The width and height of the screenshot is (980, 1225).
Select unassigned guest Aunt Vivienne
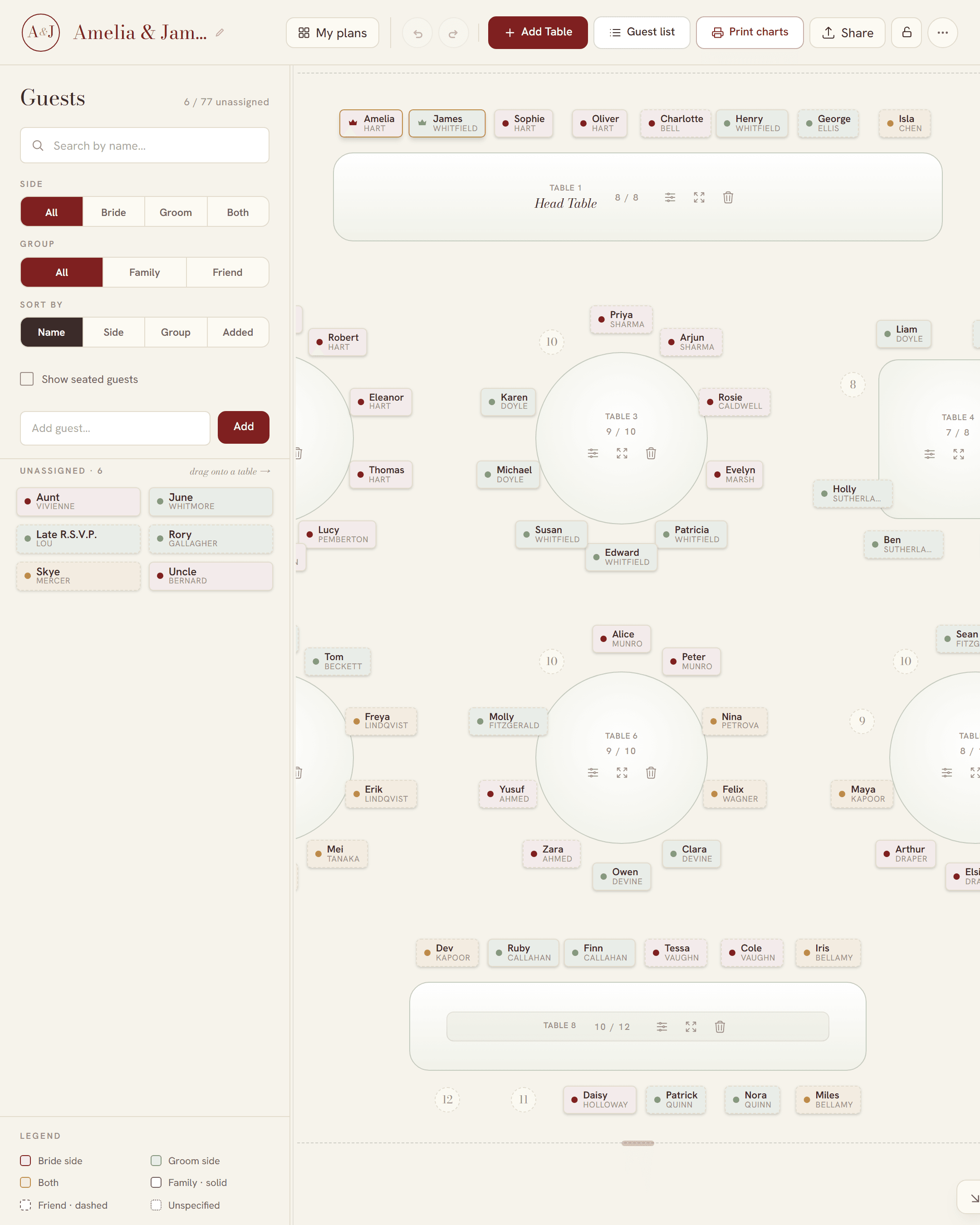pos(78,502)
